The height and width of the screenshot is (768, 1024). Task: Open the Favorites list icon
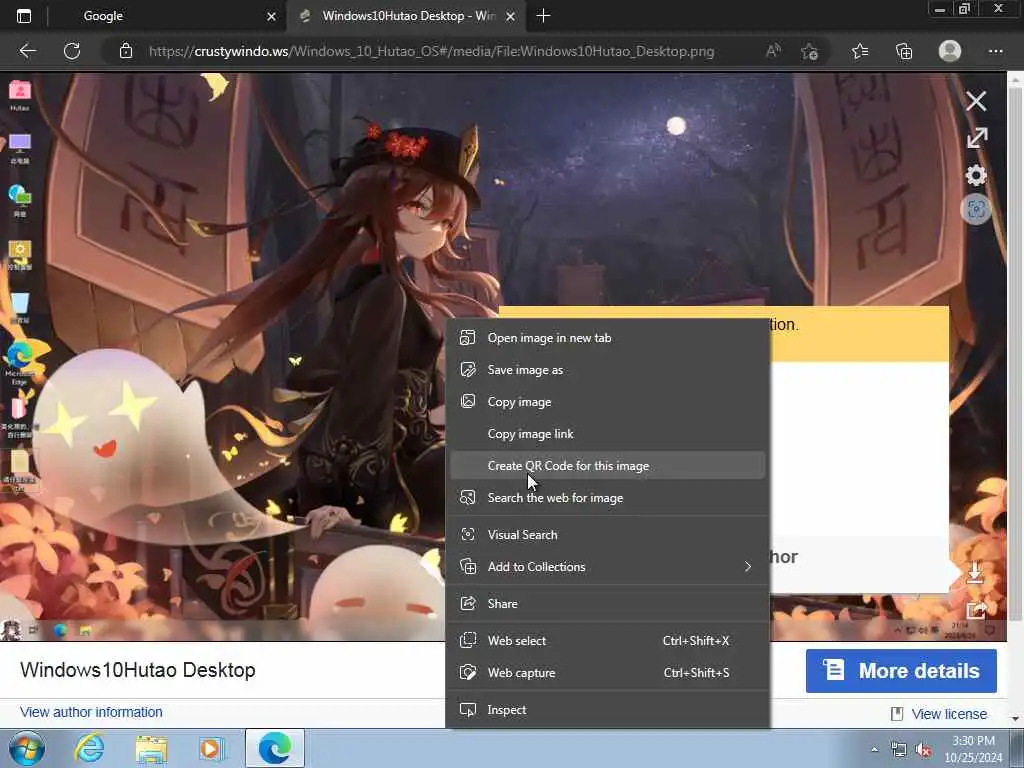point(860,51)
